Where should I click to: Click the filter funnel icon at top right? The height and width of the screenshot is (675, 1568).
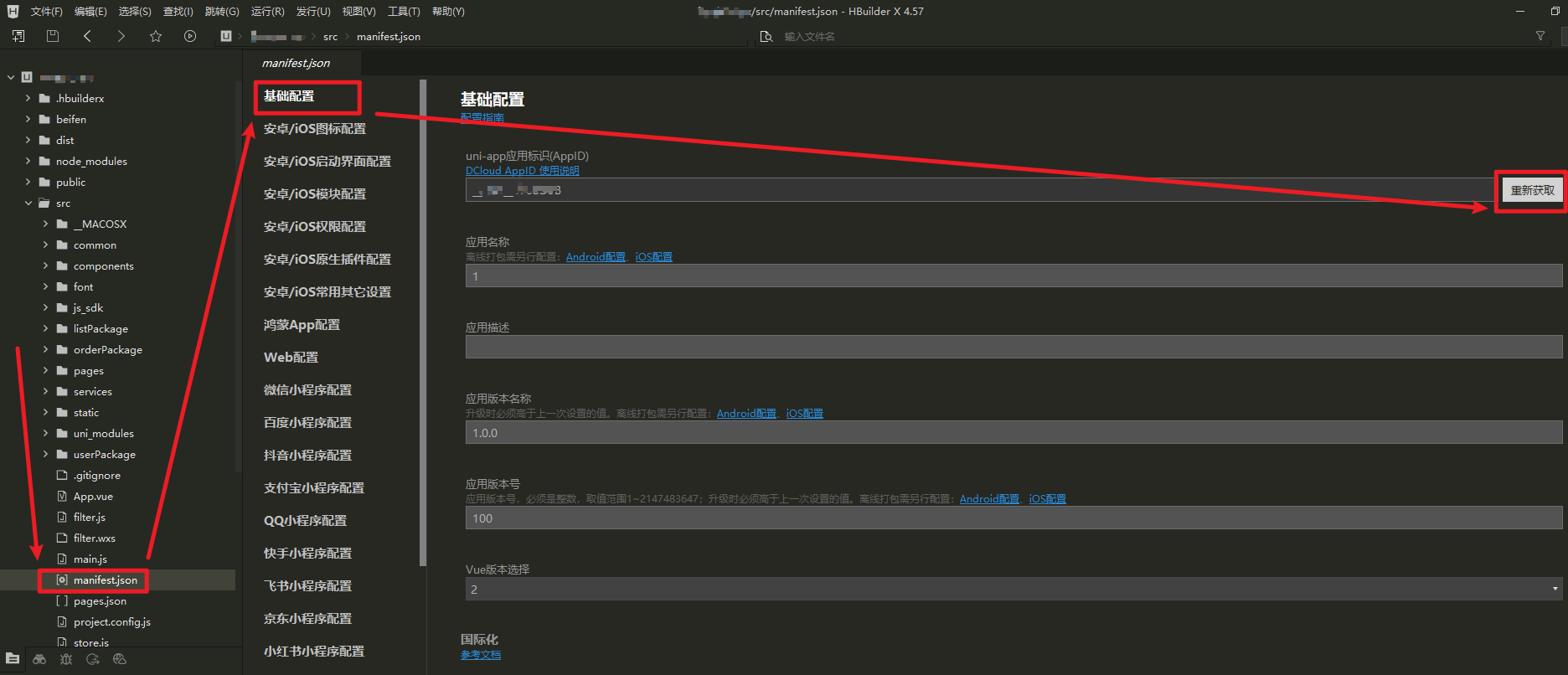point(1540,36)
